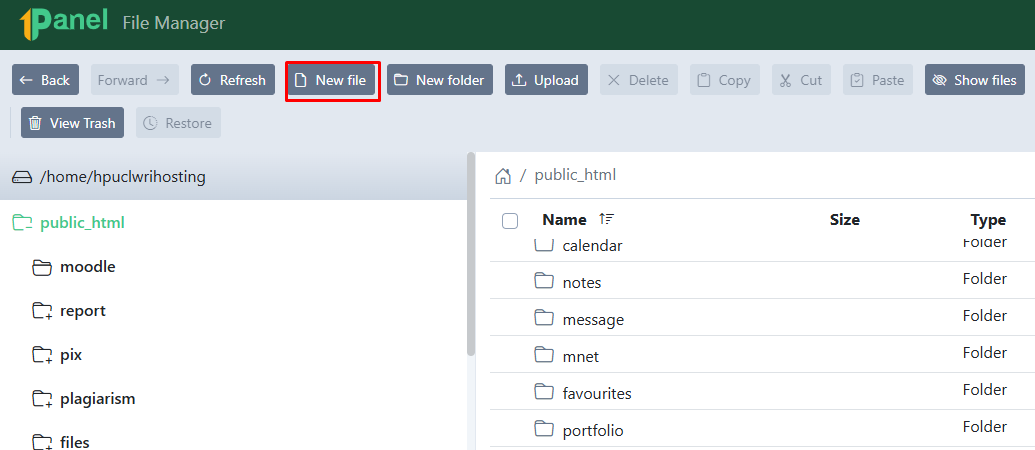Refresh the file listing
1035x450 pixels.
click(233, 80)
